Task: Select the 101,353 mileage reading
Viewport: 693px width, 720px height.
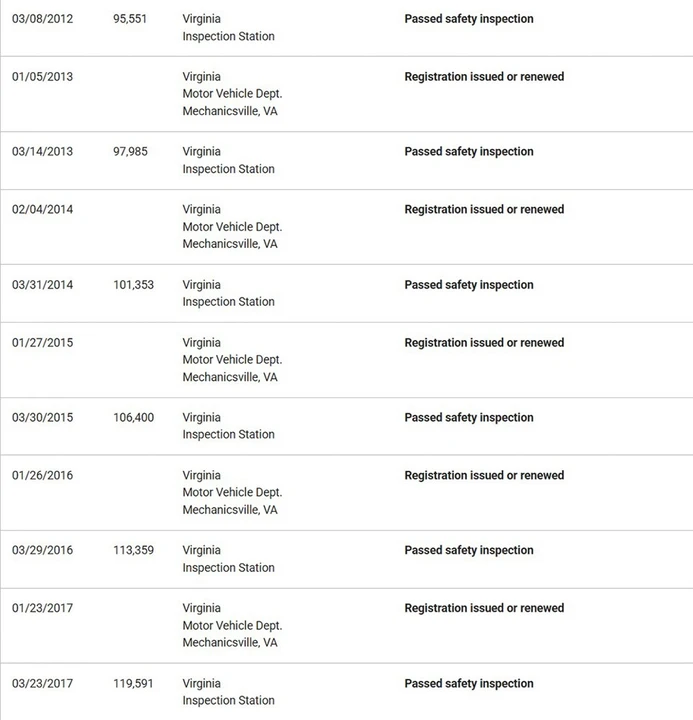Action: pyautogui.click(x=134, y=285)
